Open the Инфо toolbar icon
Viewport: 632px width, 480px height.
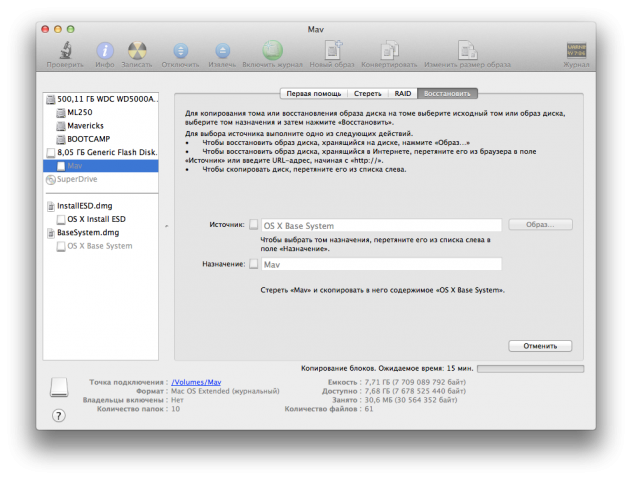point(104,50)
